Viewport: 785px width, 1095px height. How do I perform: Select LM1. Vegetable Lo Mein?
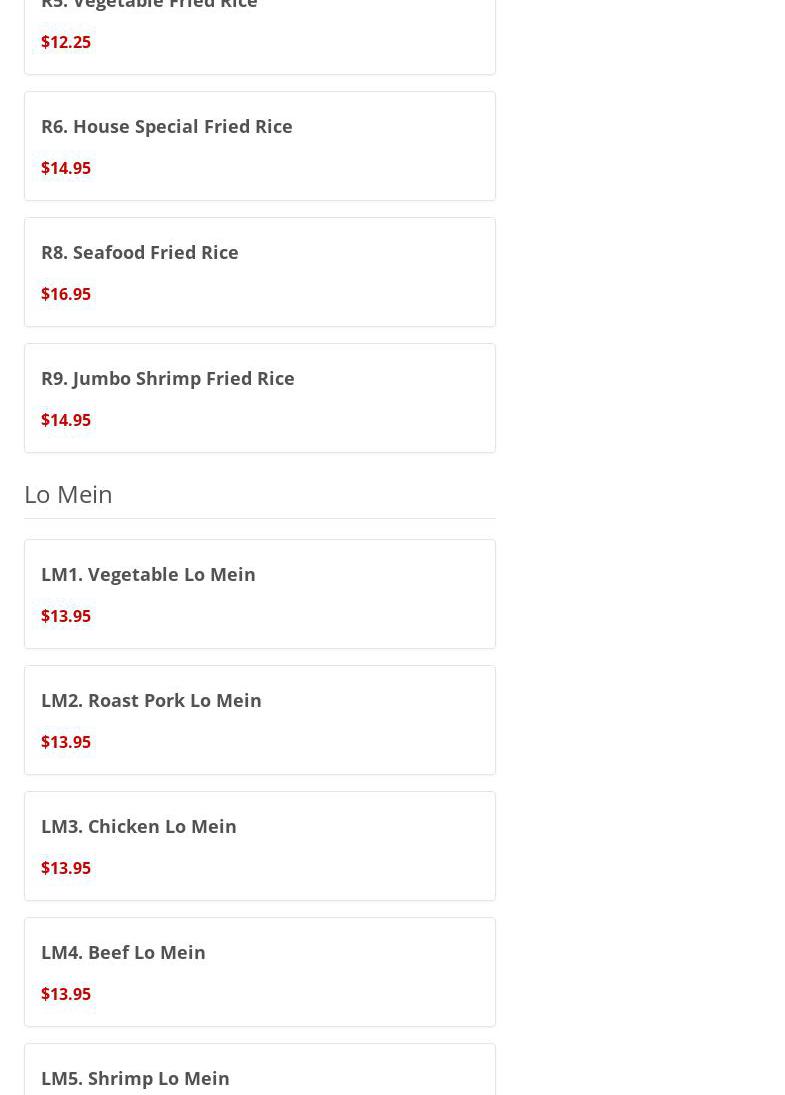click(148, 574)
